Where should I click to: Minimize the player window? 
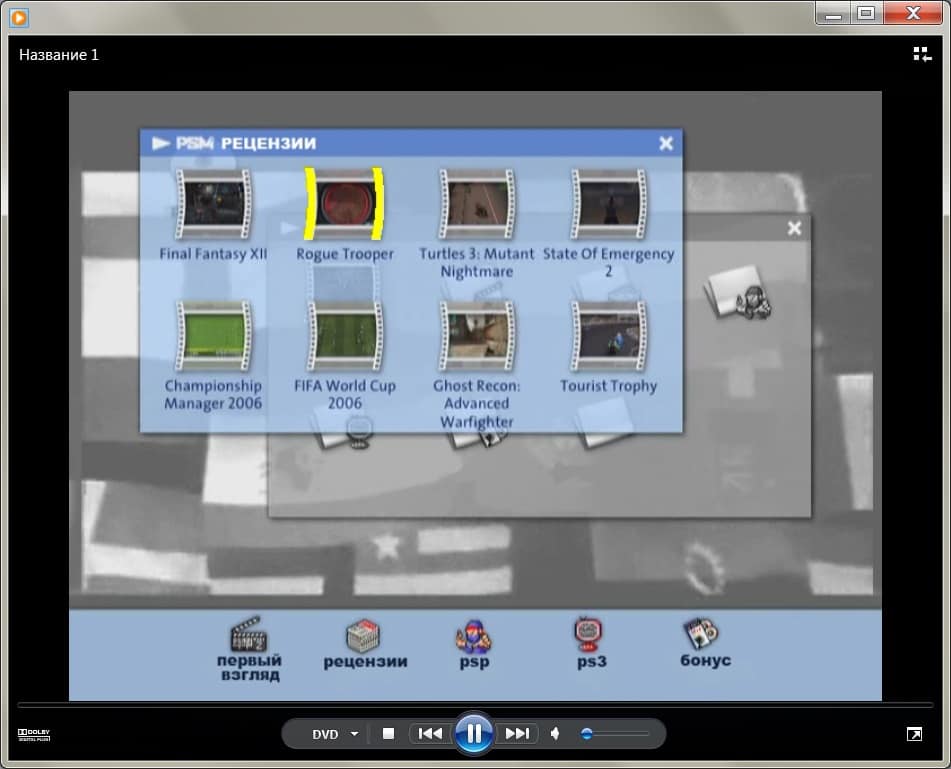(835, 13)
